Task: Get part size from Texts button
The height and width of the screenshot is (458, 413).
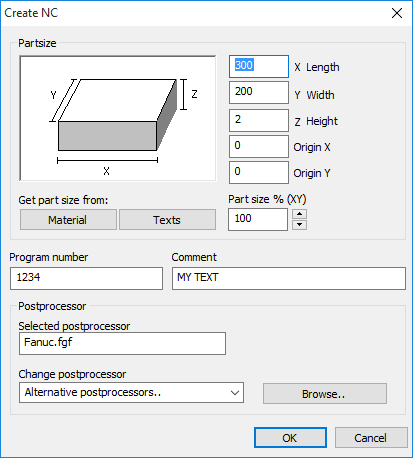Action: pyautogui.click(x=167, y=220)
